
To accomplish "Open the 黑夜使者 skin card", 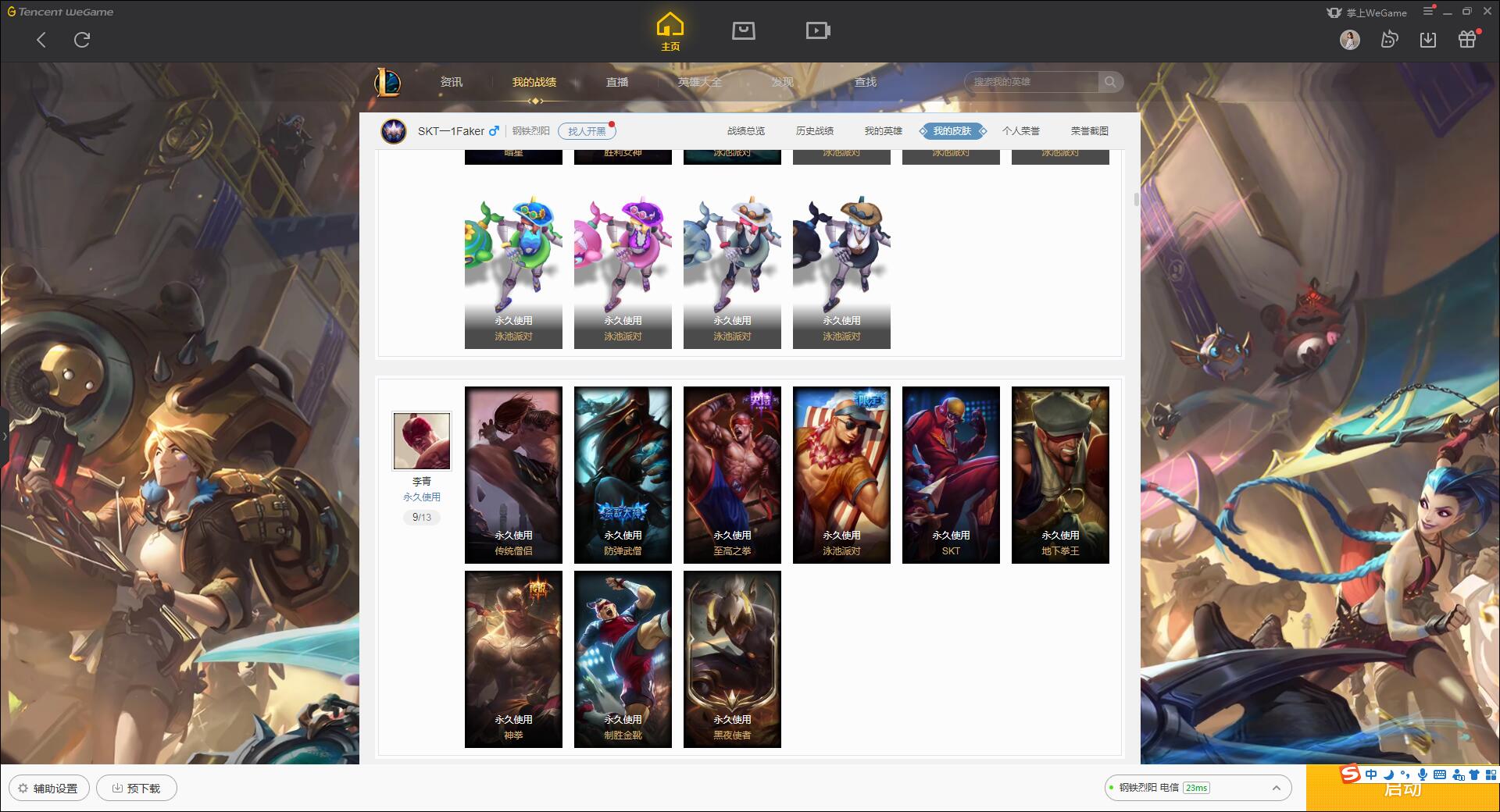I will pyautogui.click(x=732, y=659).
